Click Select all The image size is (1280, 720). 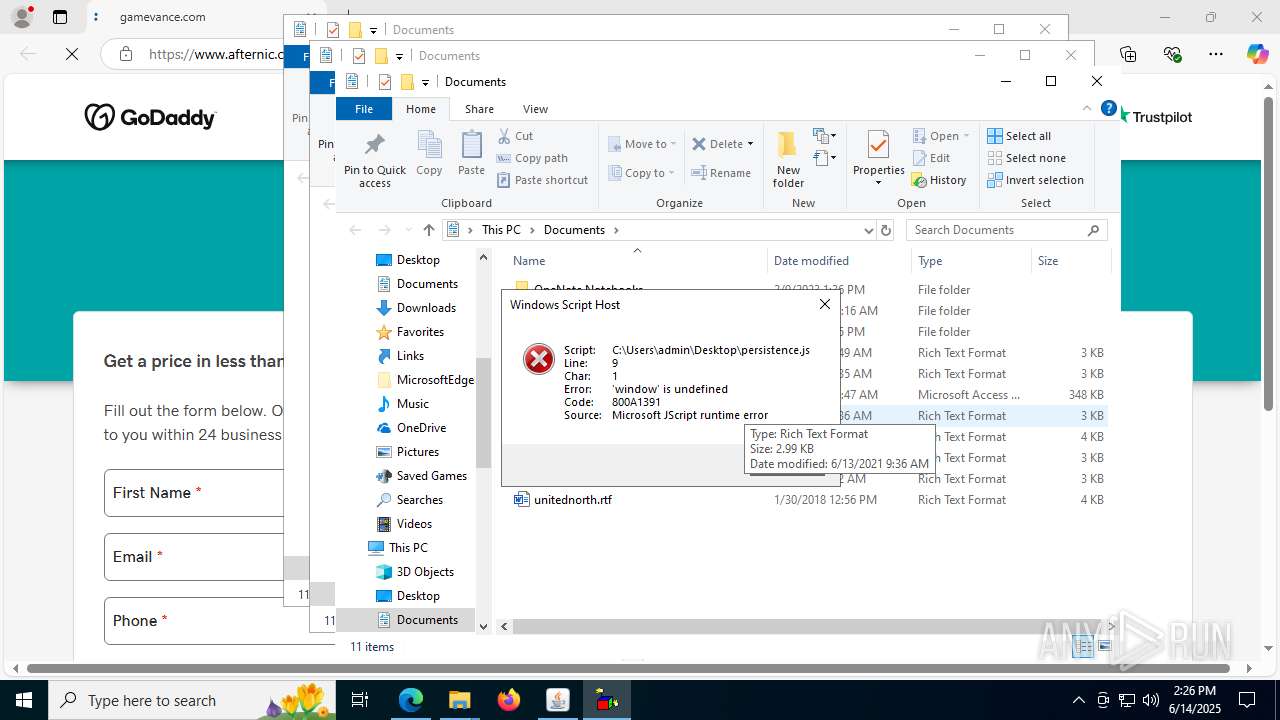point(1019,136)
